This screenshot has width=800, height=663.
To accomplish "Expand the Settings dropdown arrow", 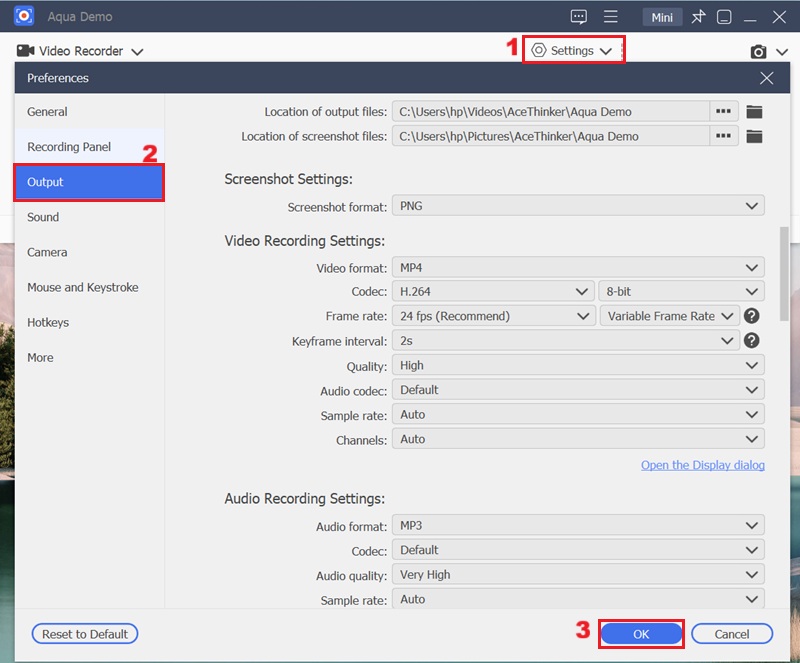I will coord(607,50).
